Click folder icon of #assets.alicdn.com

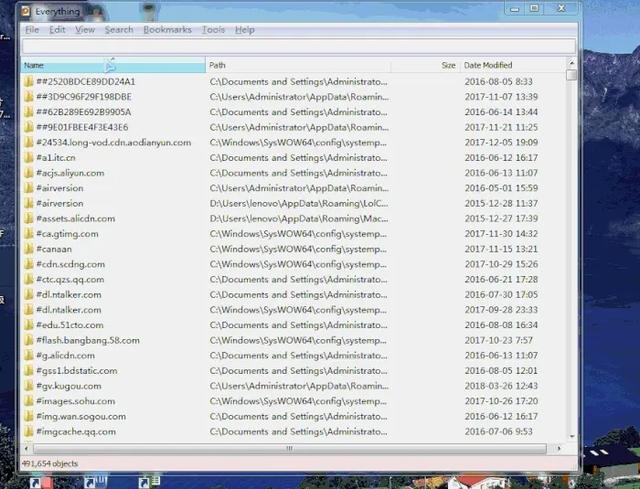(x=28, y=218)
